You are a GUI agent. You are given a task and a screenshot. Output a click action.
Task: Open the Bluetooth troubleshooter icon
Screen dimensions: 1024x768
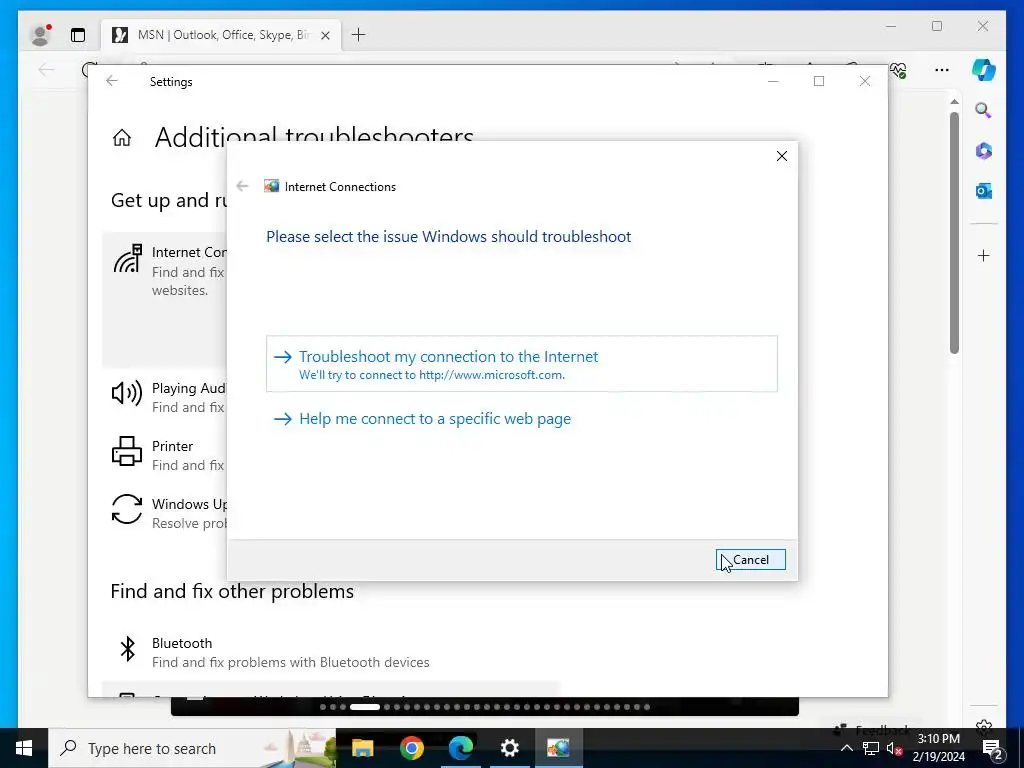pyautogui.click(x=127, y=649)
